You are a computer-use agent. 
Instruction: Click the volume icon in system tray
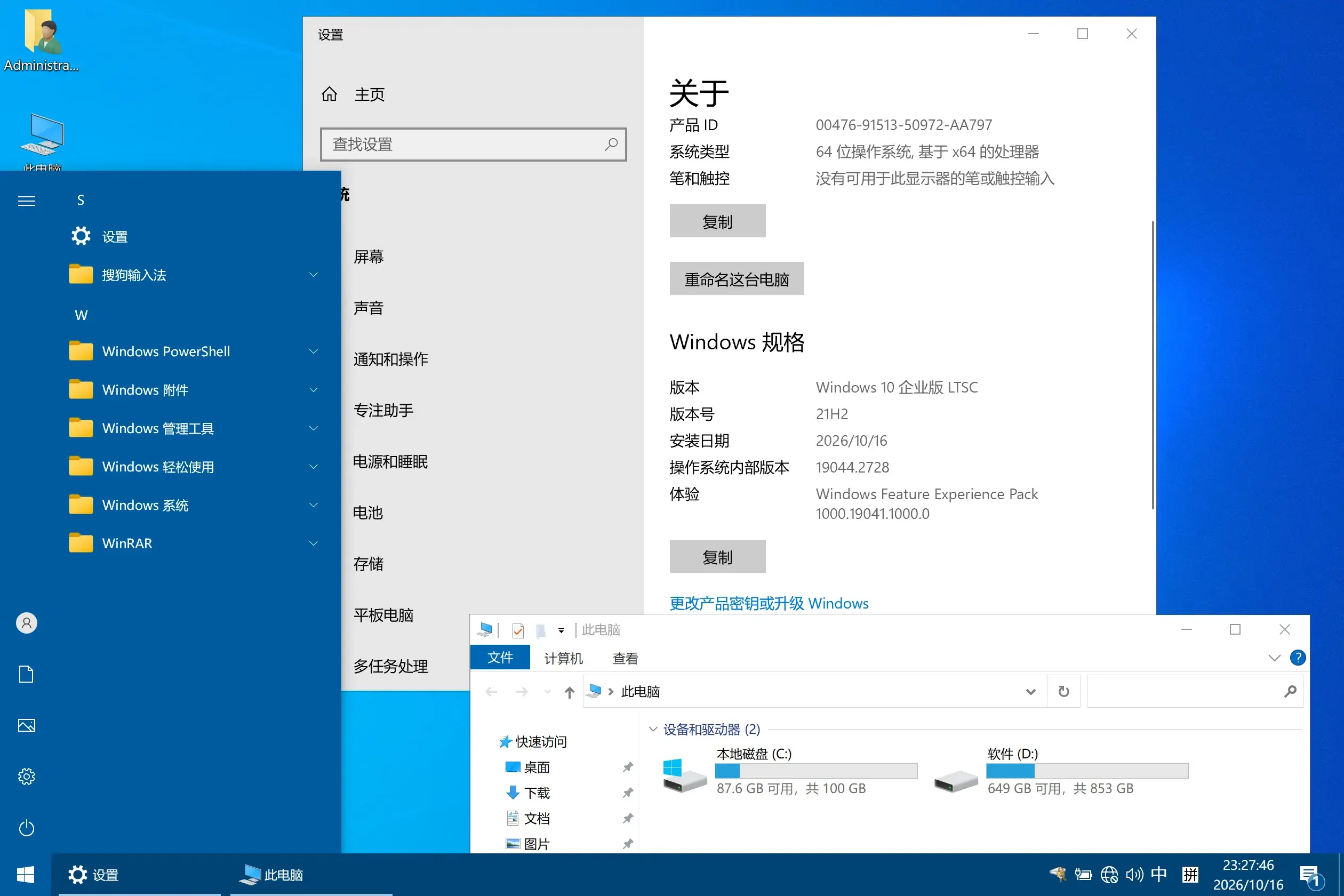click(x=1134, y=874)
